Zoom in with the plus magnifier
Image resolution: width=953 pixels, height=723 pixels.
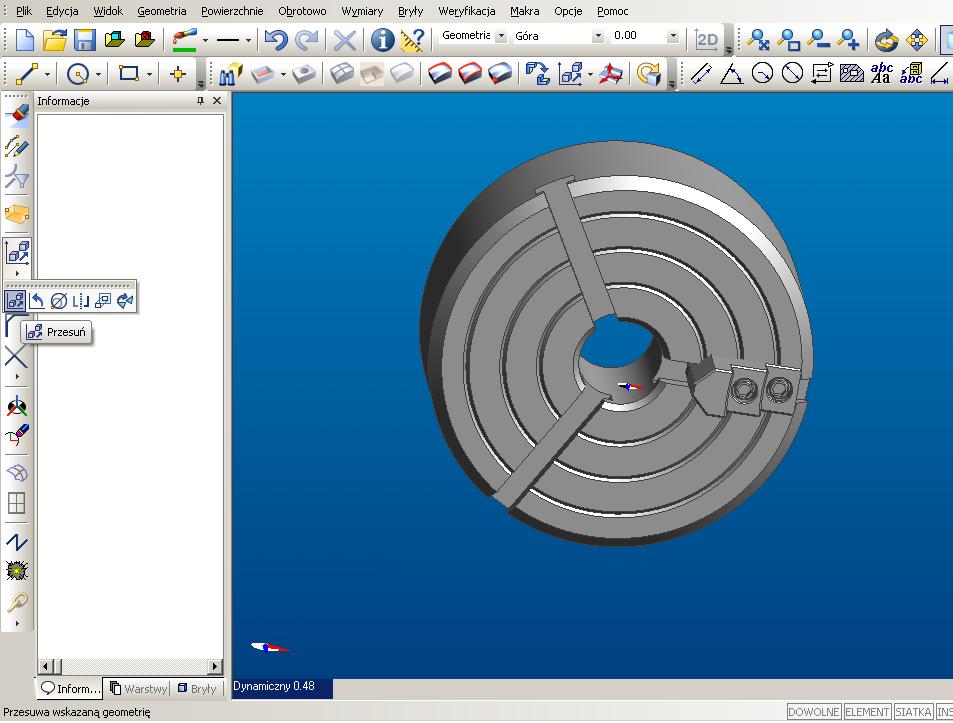[x=848, y=40]
